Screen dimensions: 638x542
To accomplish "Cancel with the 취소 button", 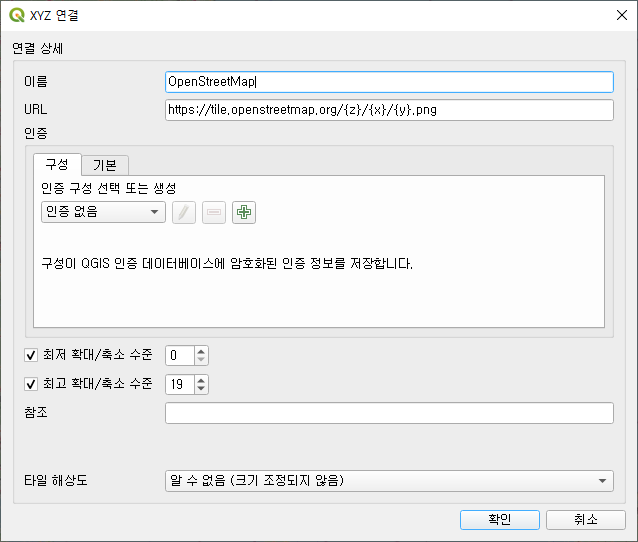I will pos(586,520).
